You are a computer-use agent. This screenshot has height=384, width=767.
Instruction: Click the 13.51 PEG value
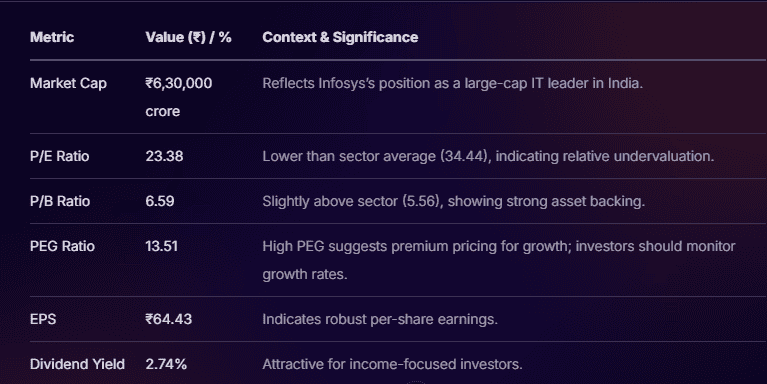(x=161, y=246)
